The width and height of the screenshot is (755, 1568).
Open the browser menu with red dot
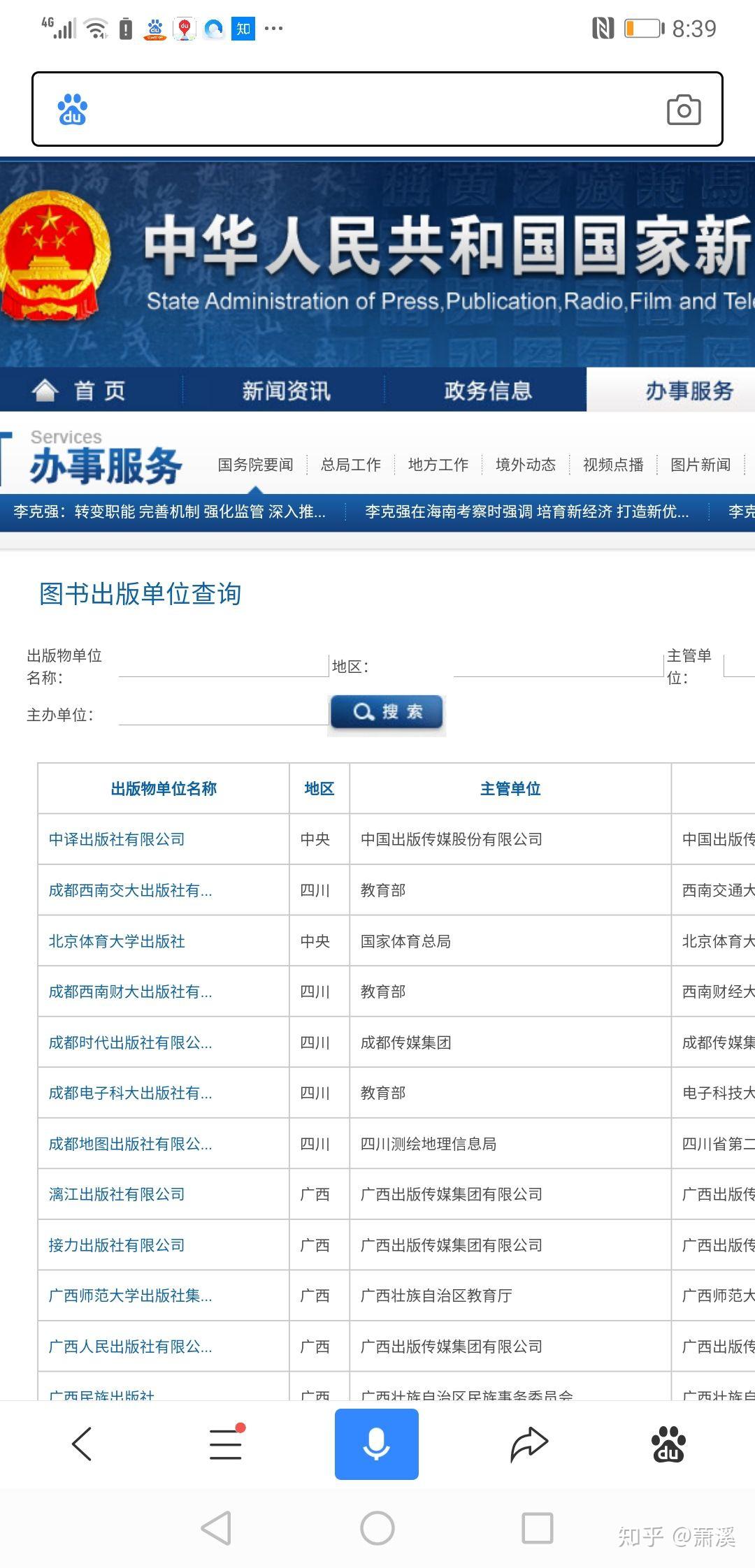(226, 1444)
